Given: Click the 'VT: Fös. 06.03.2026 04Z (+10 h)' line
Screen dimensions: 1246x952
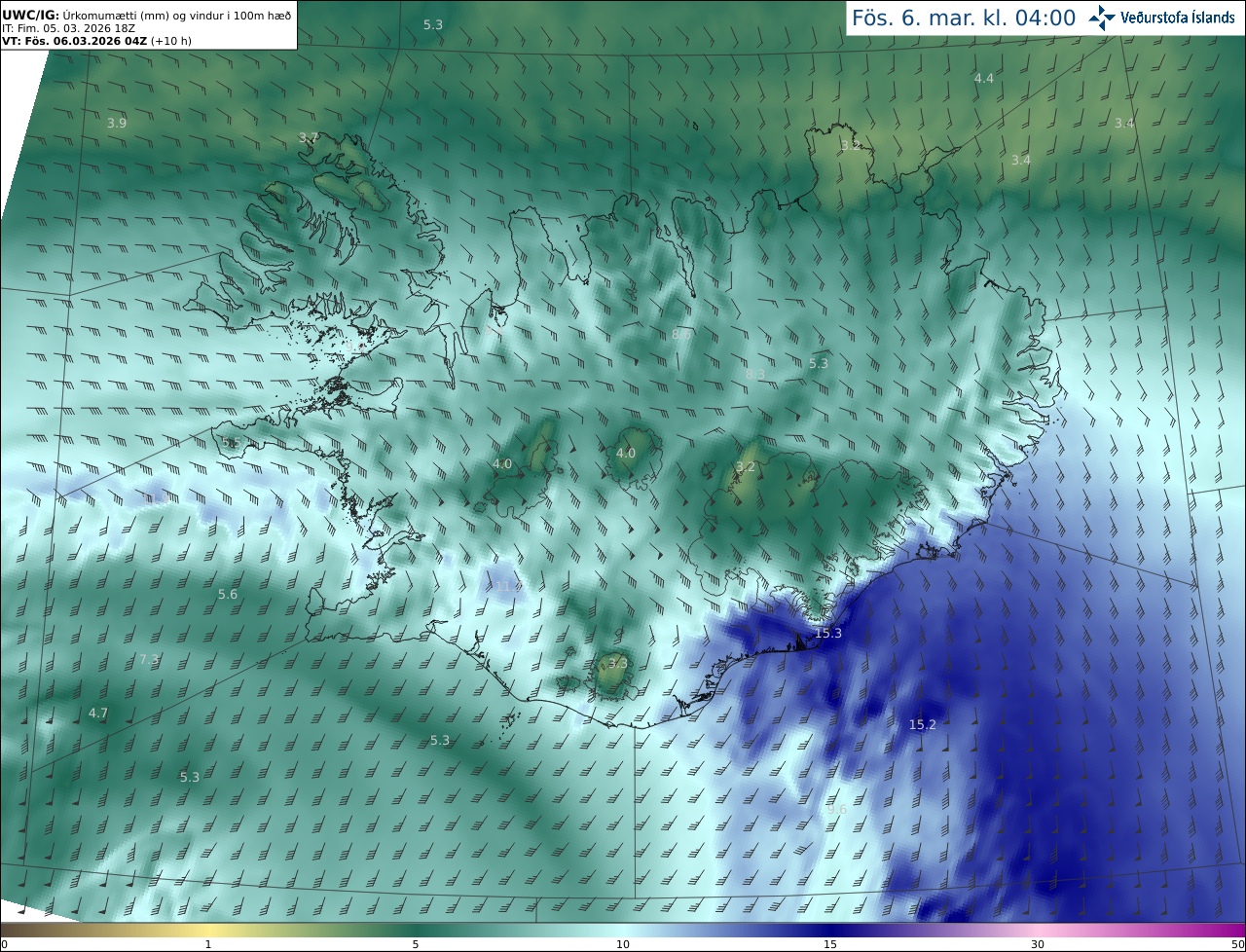Looking at the screenshot, I should pos(96,41).
